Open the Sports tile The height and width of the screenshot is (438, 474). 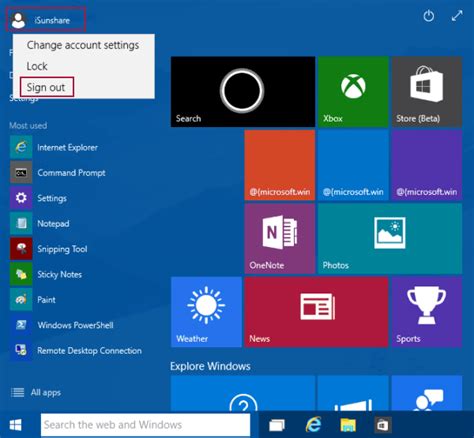pyautogui.click(x=427, y=312)
